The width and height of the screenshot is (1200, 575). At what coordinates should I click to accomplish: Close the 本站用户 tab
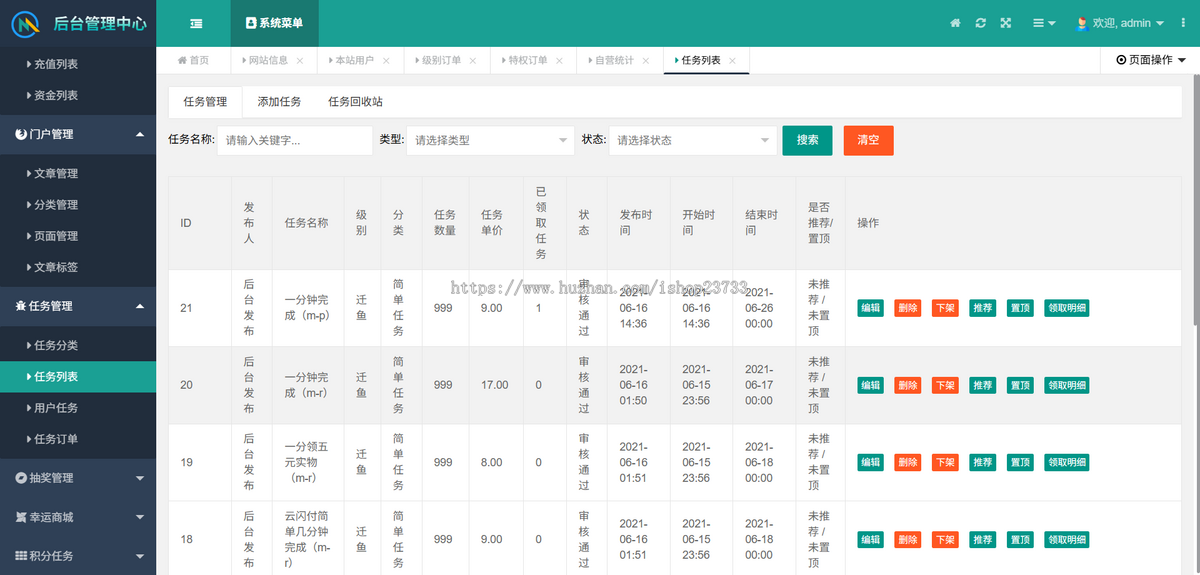pyautogui.click(x=387, y=61)
